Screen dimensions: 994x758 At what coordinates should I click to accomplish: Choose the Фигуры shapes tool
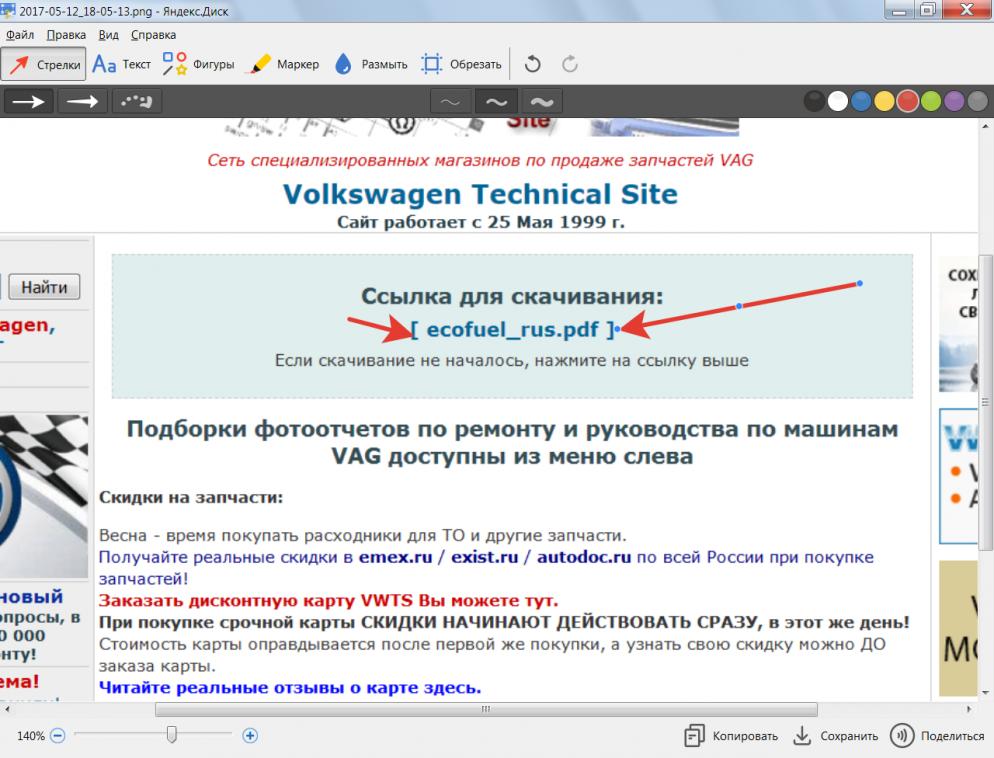point(198,64)
